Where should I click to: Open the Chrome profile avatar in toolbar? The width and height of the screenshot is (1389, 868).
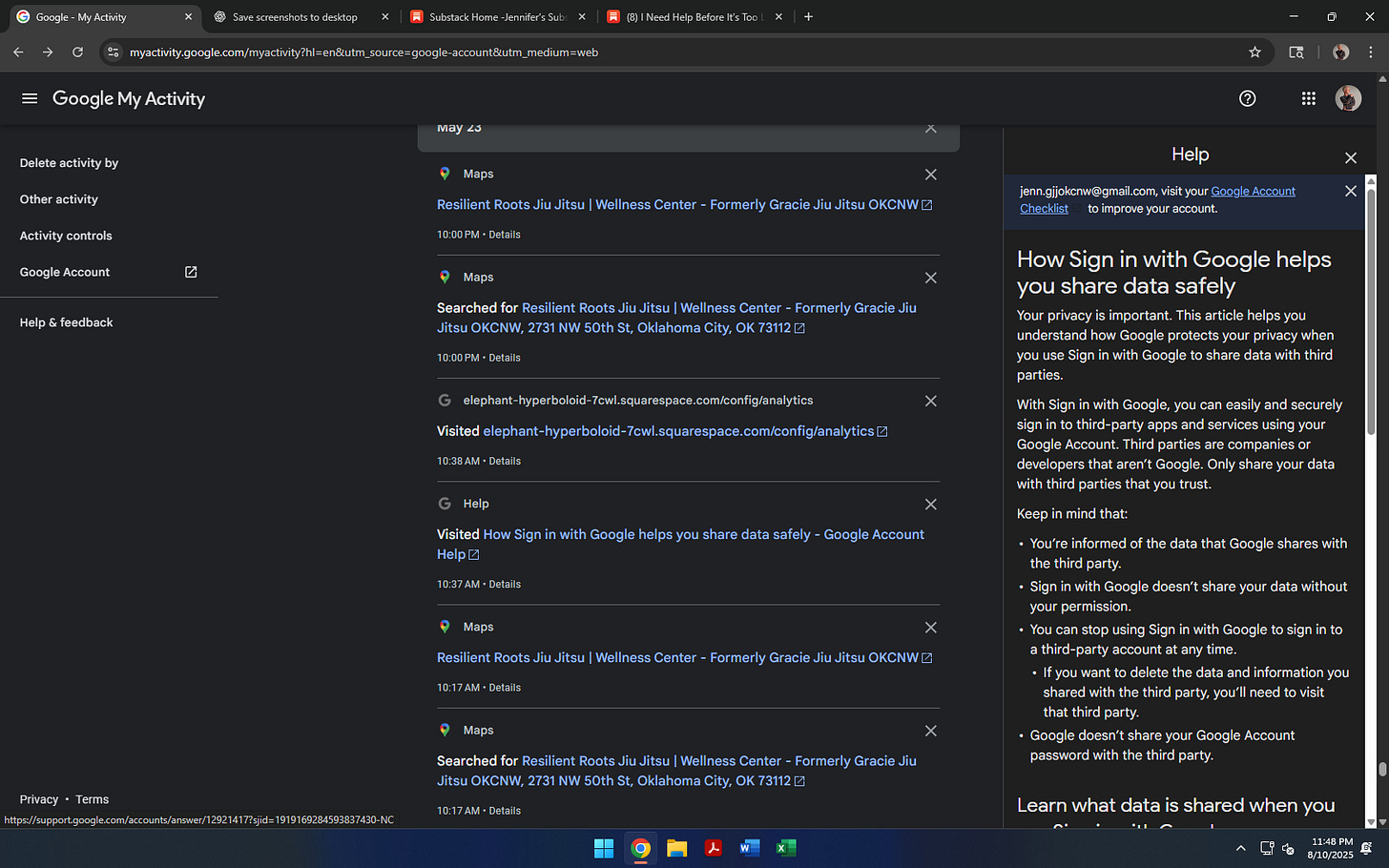click(x=1340, y=52)
